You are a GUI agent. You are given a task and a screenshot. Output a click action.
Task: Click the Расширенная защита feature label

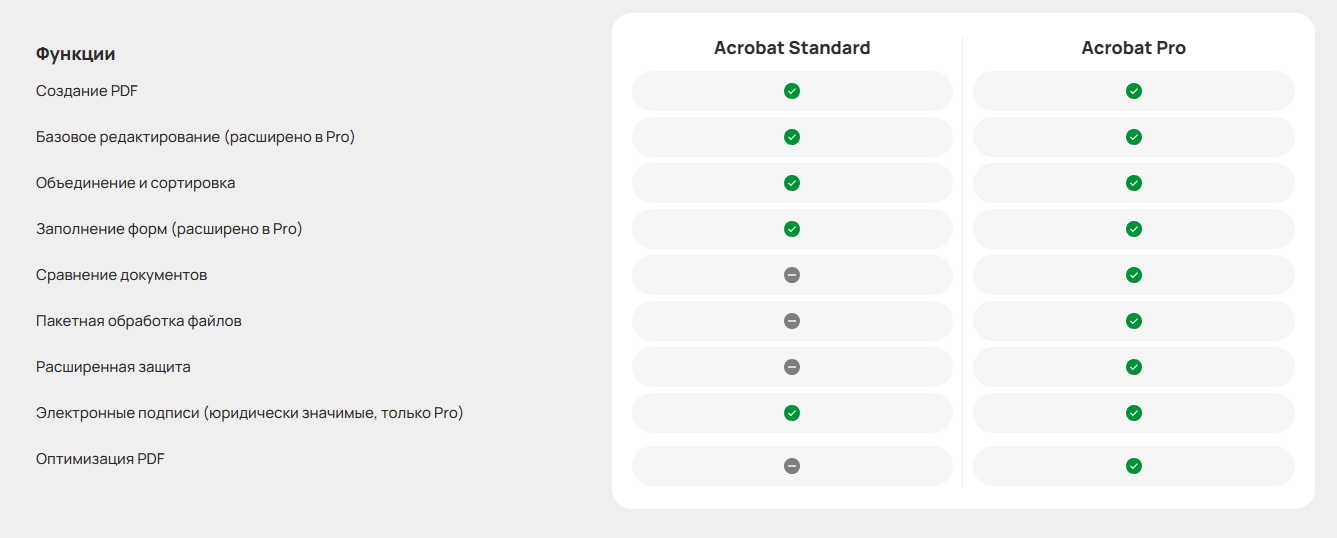[113, 367]
